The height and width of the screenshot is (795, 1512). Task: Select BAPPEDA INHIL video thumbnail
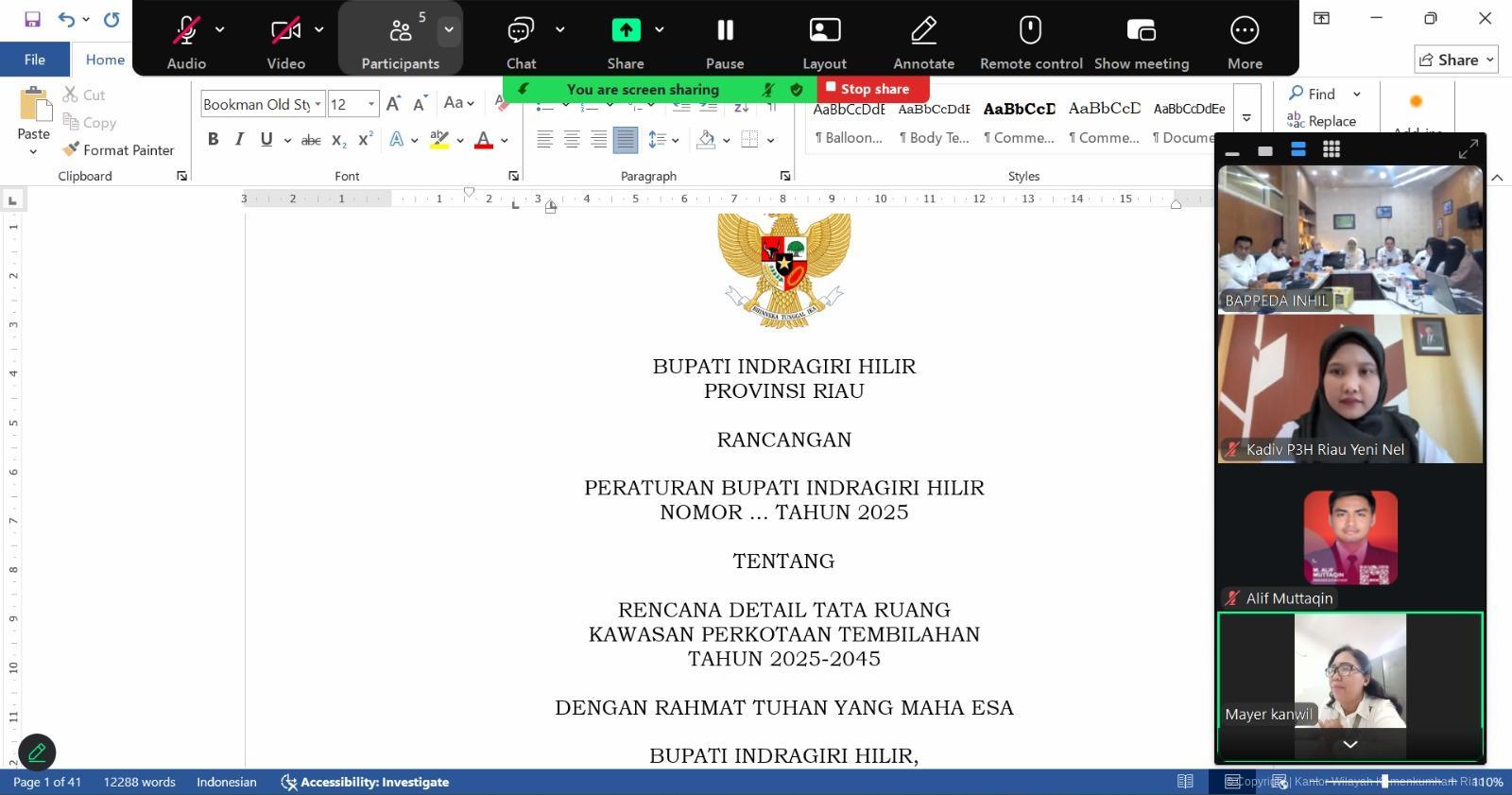[1350, 239]
